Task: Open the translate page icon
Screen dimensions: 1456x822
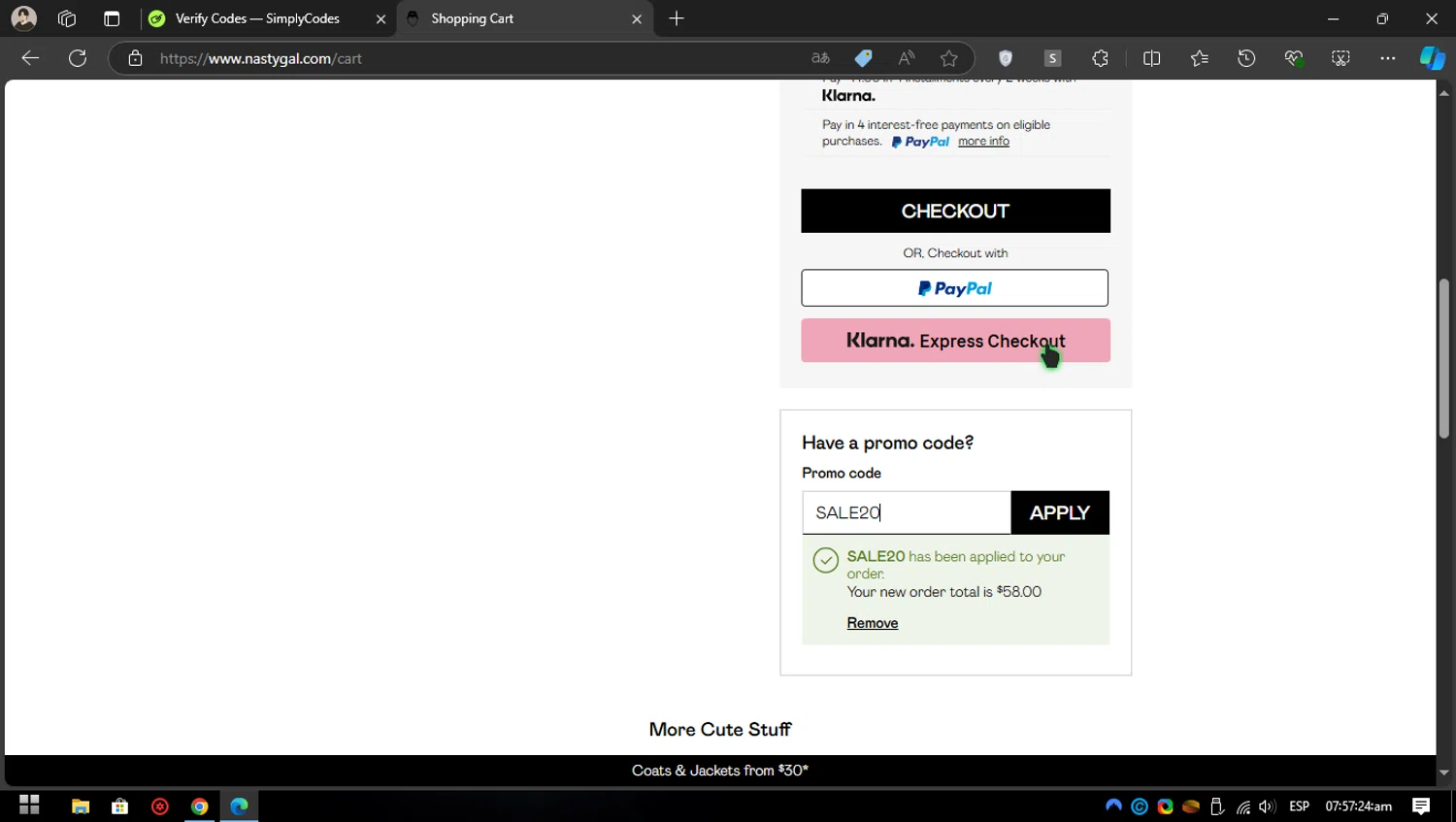Action: [820, 58]
